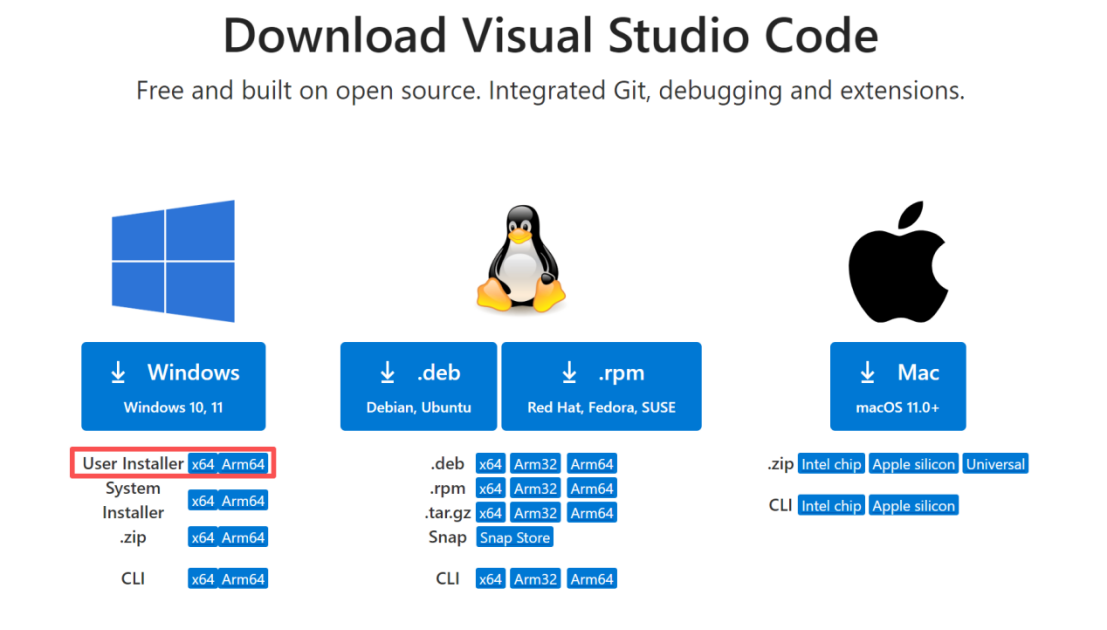Viewport: 1107px width, 630px height.
Task: Download Windows CLI Arm64
Action: pos(243,579)
